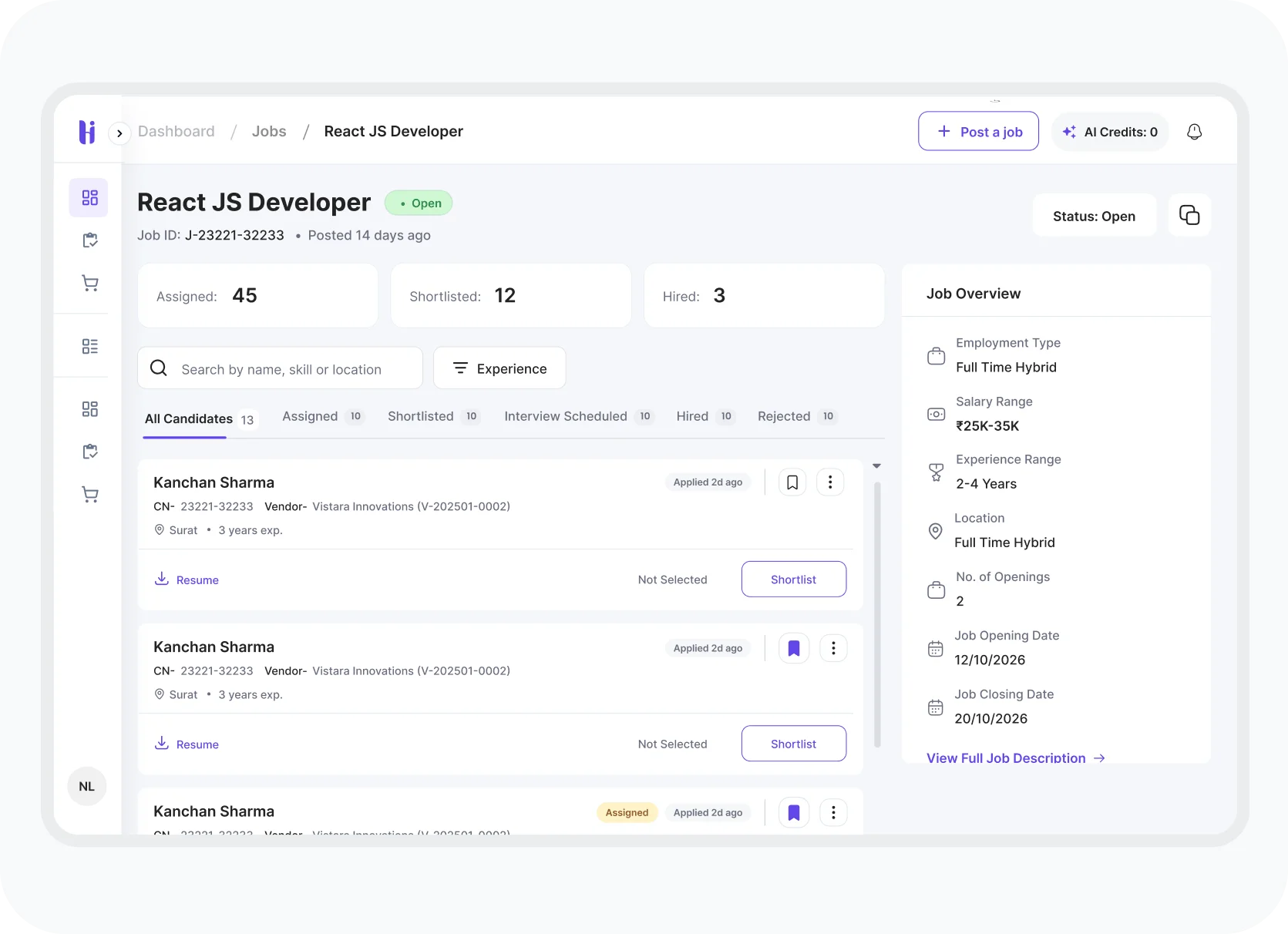
Task: Switch to the Shortlisted tab
Action: point(421,416)
